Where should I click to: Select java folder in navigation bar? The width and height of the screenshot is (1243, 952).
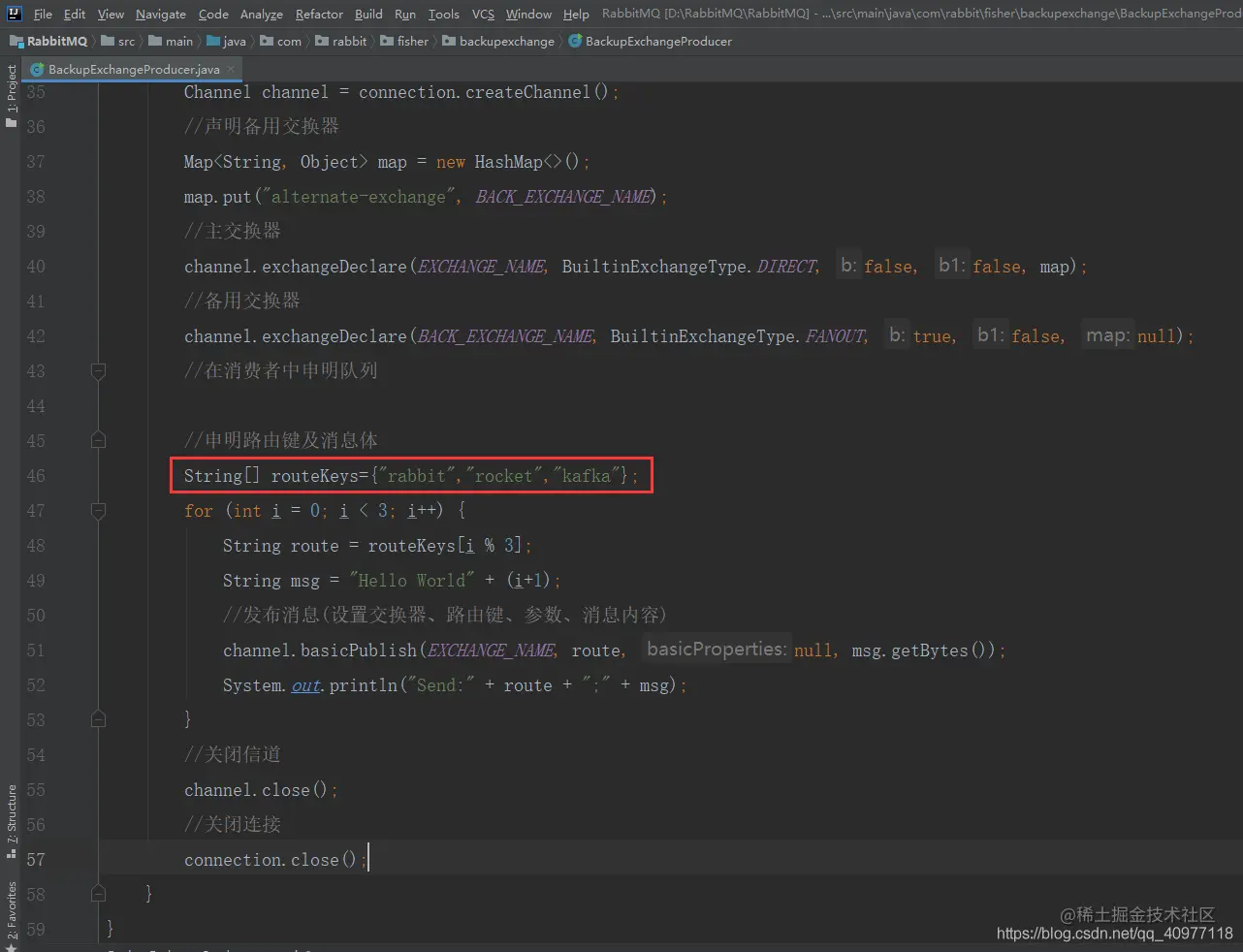(227, 41)
